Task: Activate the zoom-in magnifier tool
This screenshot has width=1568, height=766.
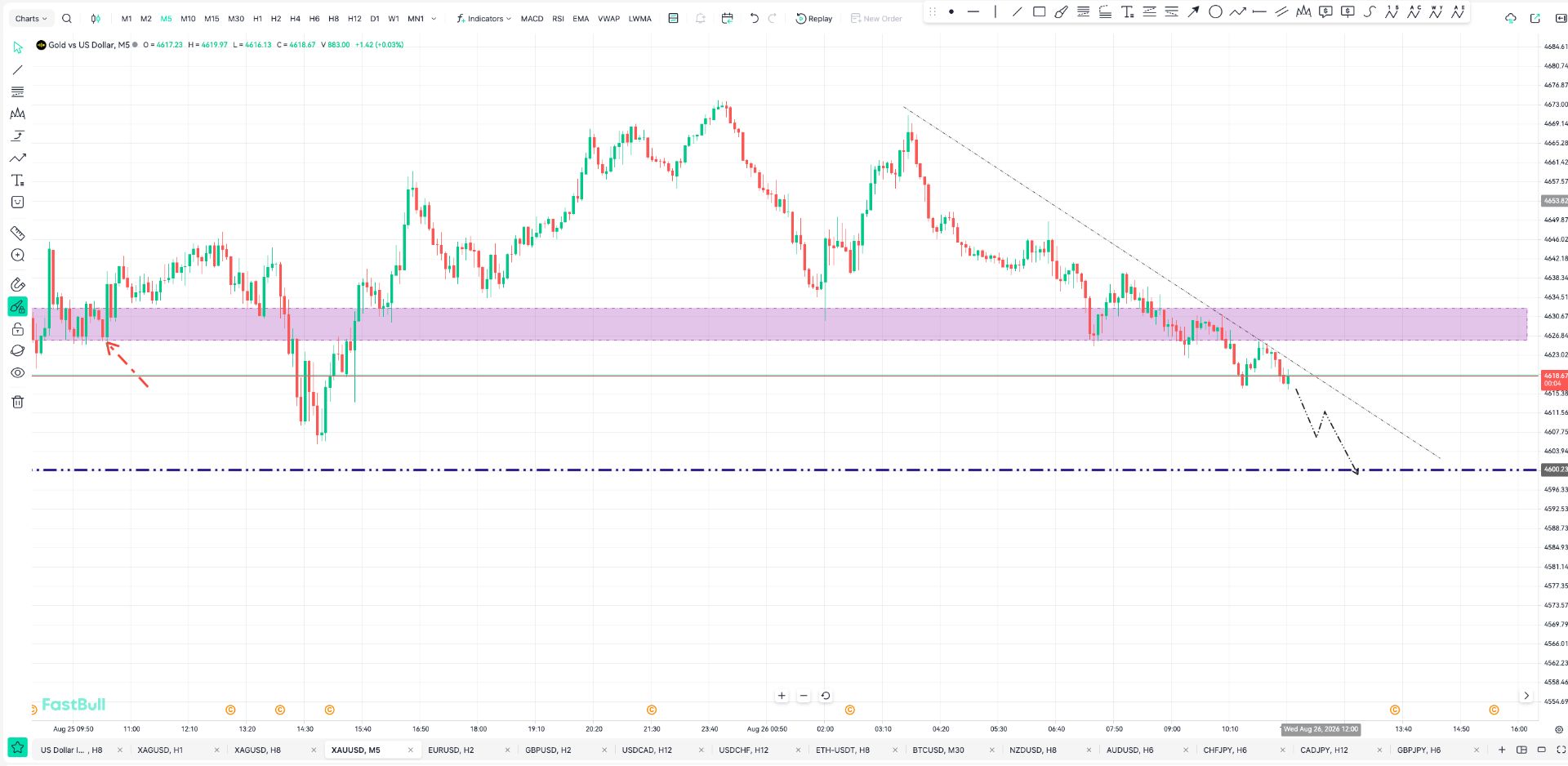Action: [x=17, y=255]
